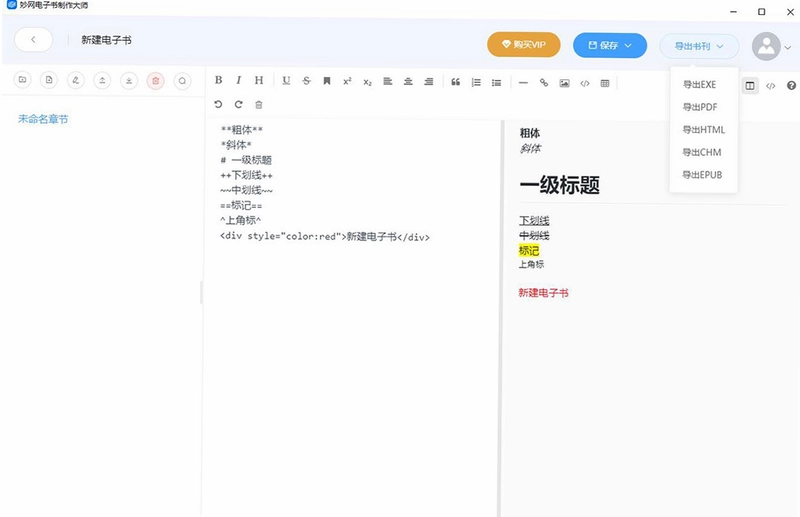The height and width of the screenshot is (517, 800).
Task: Maximize the application window
Action: [762, 11]
